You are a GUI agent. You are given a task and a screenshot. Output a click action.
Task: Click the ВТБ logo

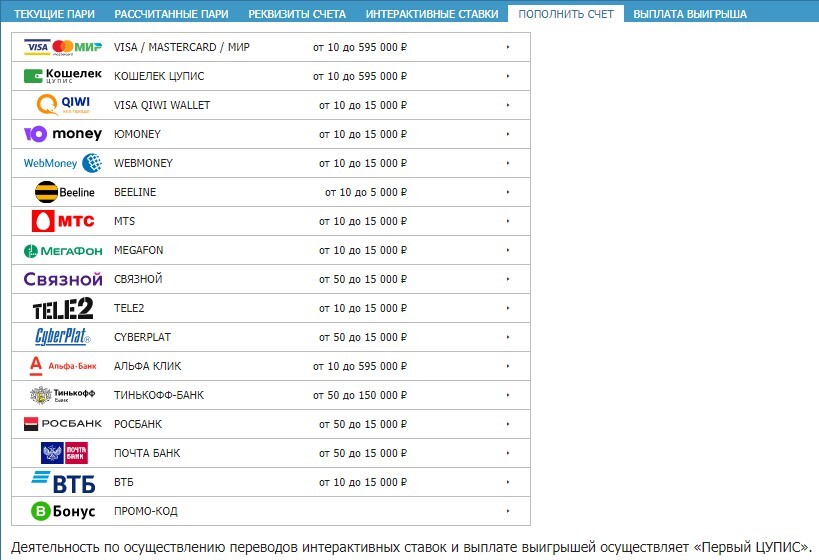[63, 482]
